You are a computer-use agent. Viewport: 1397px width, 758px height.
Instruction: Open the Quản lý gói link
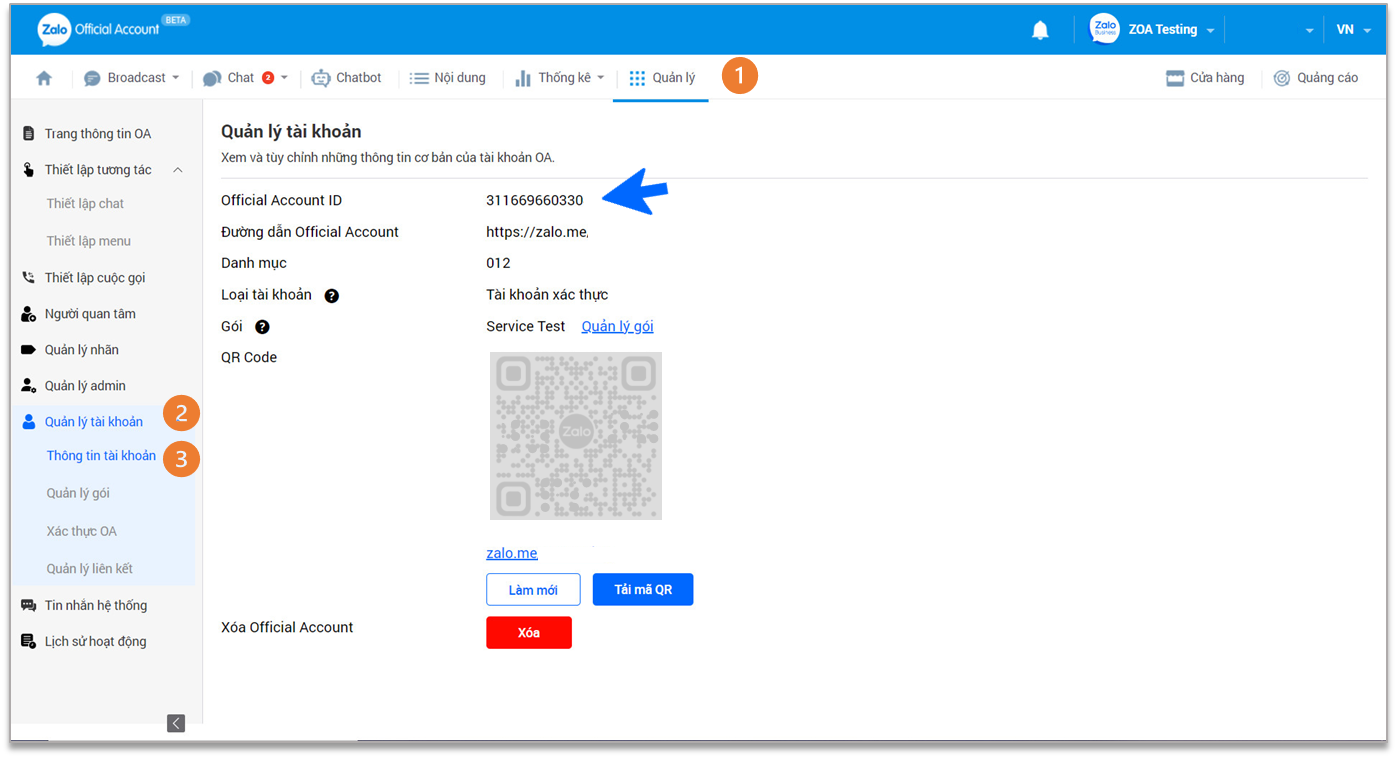(617, 327)
